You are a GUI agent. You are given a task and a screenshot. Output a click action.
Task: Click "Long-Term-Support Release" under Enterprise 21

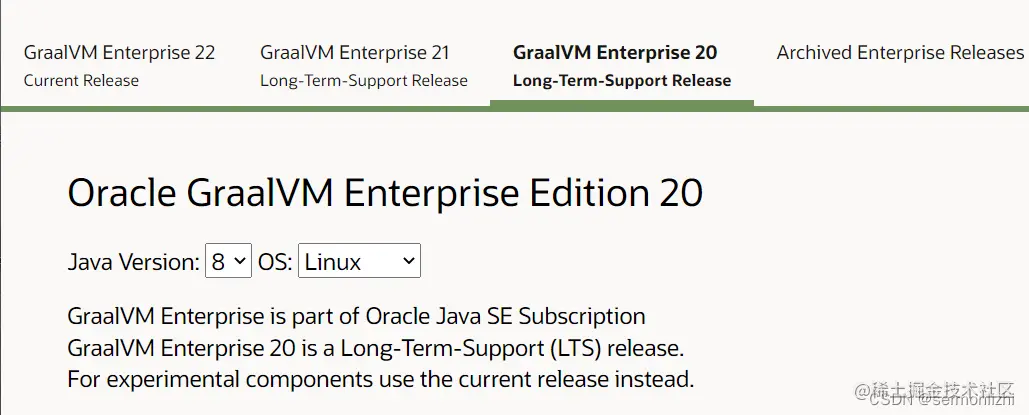(x=364, y=81)
